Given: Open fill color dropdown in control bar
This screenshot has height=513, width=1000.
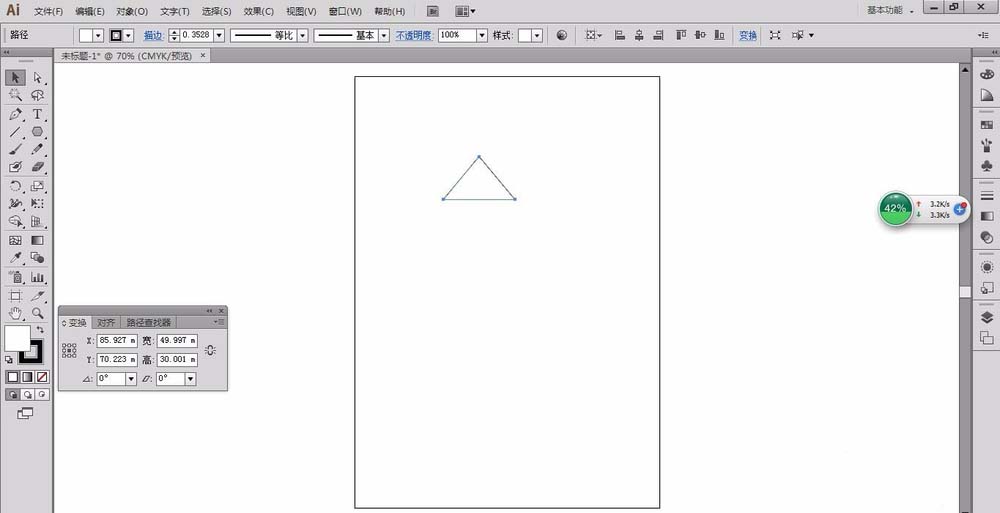Looking at the screenshot, I should 99,36.
